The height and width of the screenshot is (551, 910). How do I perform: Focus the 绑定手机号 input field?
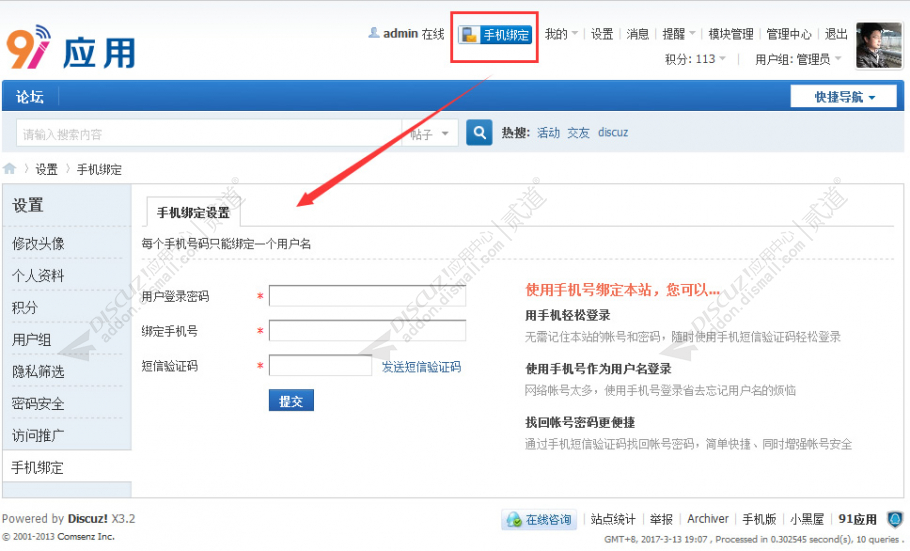pyautogui.click(x=367, y=330)
